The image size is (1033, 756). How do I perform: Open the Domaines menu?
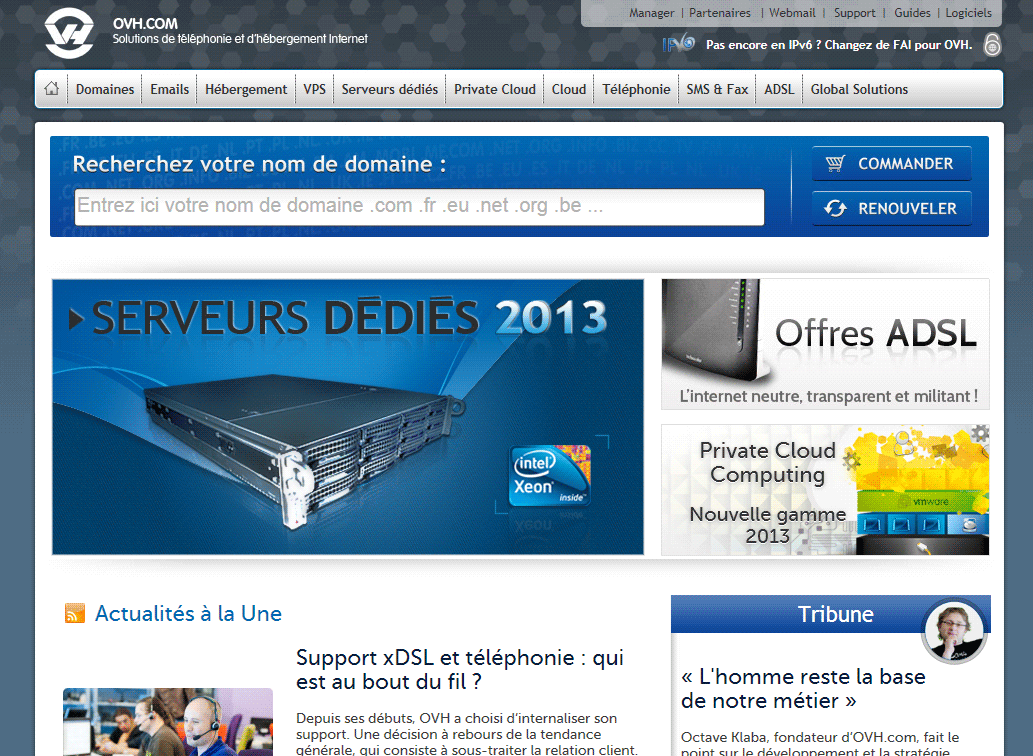pyautogui.click(x=105, y=89)
